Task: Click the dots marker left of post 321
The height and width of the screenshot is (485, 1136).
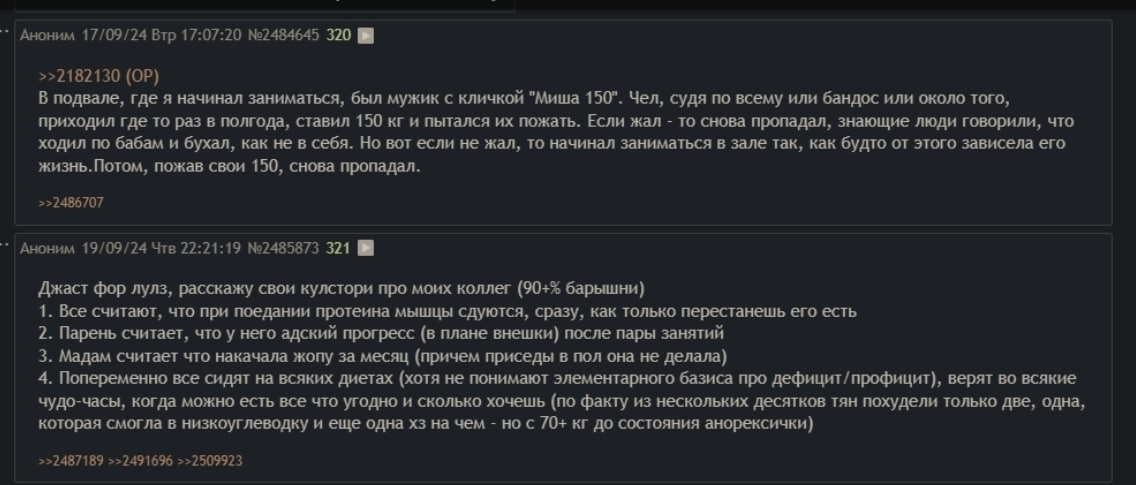Action: [x=5, y=244]
